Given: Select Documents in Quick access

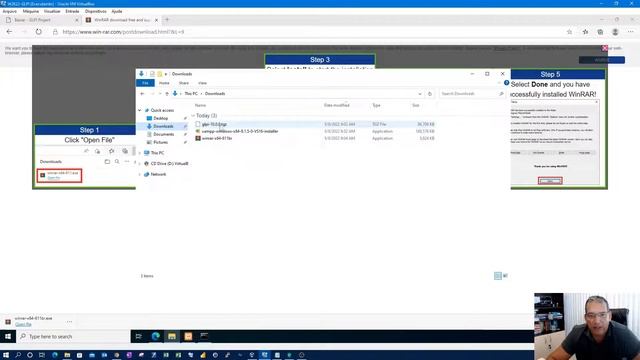Looking at the screenshot, I should 164,134.
